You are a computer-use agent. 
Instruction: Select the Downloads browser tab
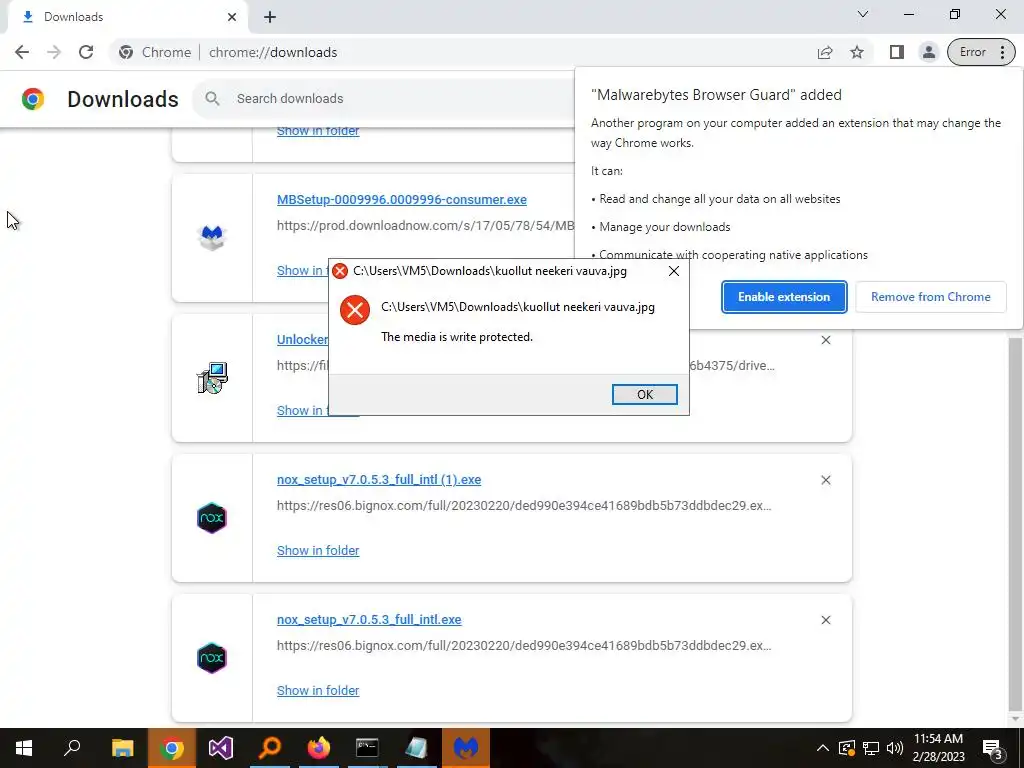click(x=127, y=17)
